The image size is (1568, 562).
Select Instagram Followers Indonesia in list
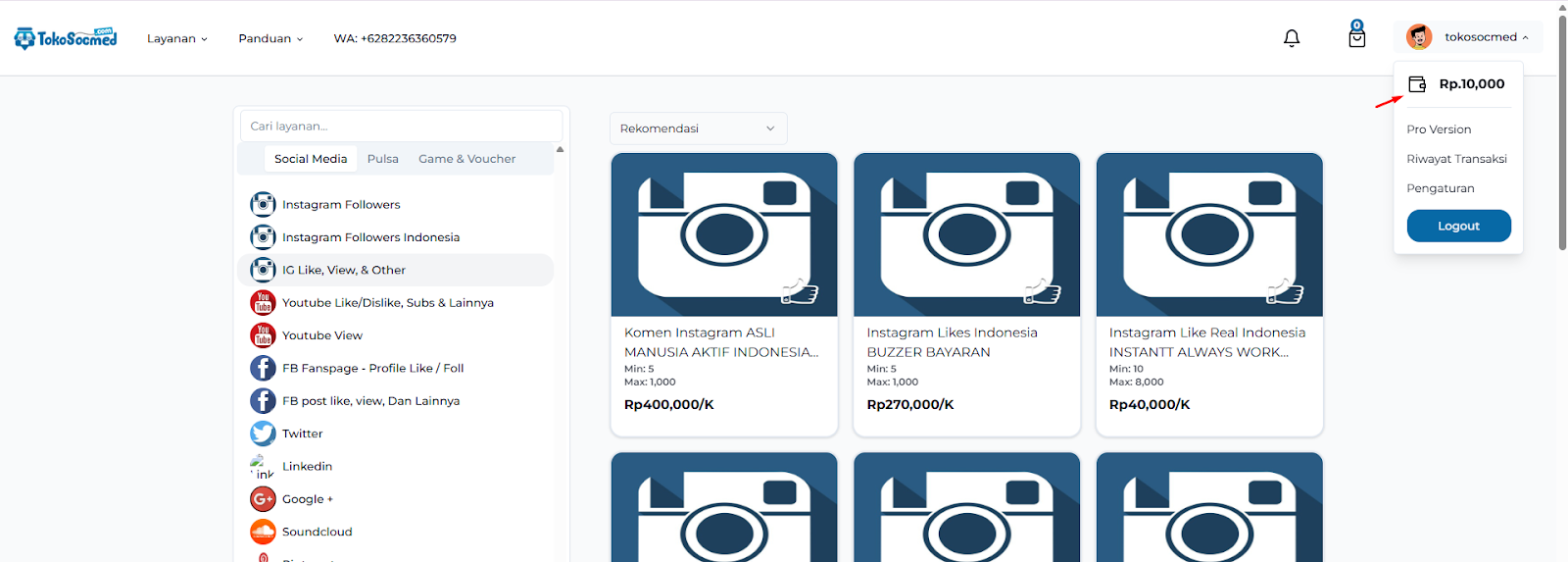(370, 237)
